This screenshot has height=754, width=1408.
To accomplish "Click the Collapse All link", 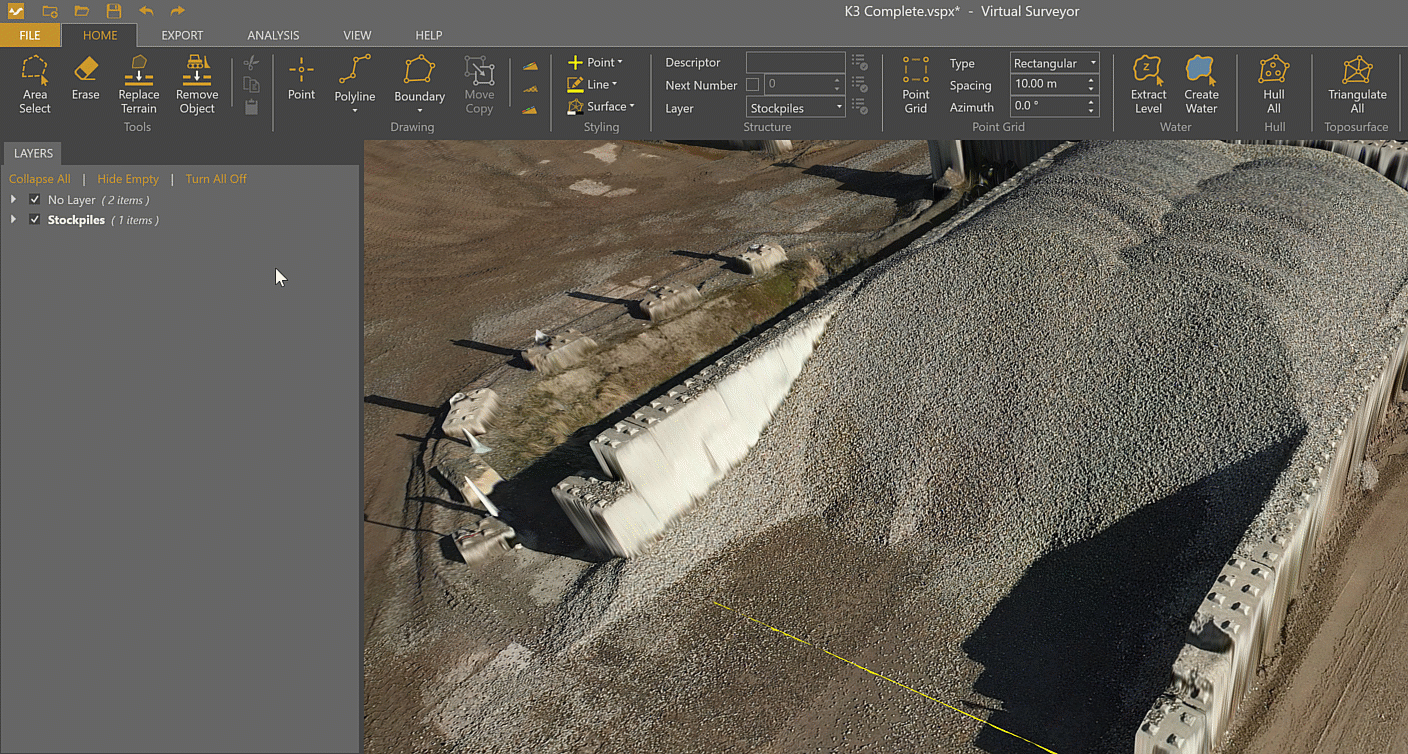I will click(x=40, y=179).
